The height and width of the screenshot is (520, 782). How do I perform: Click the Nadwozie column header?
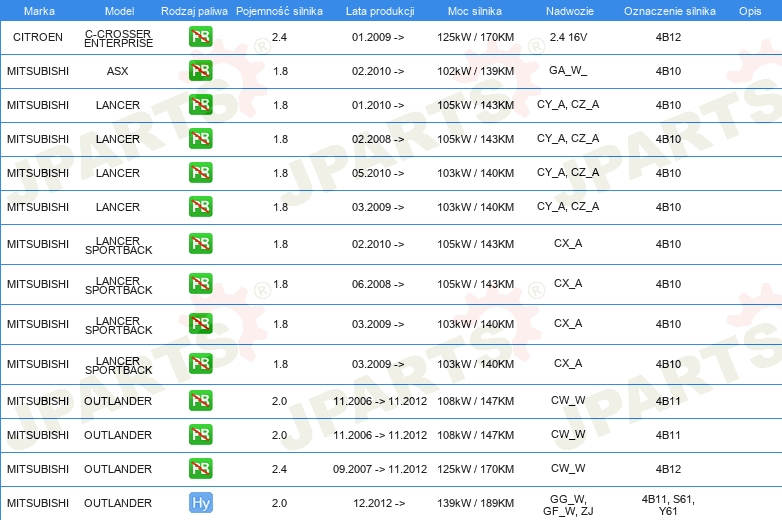point(570,11)
